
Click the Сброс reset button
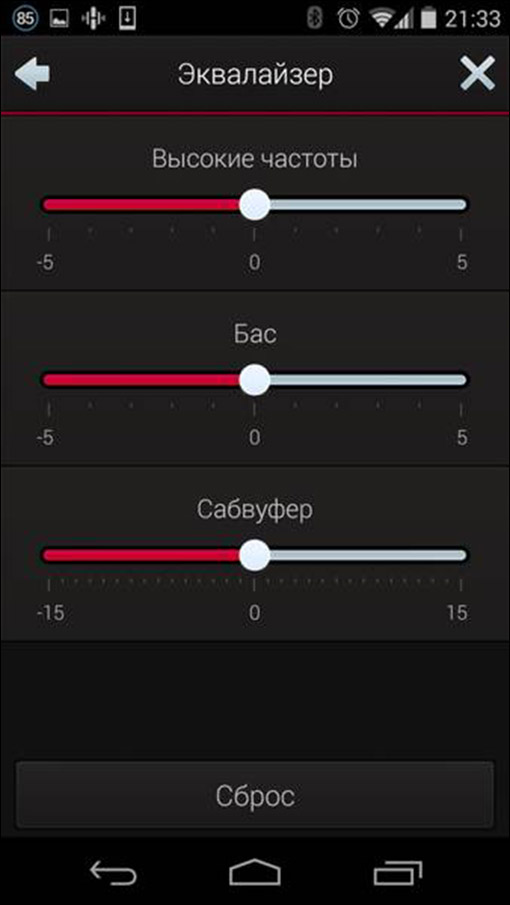point(254,796)
